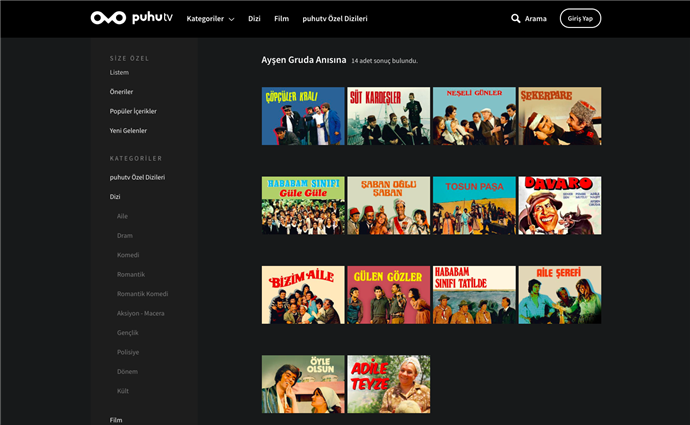Image resolution: width=690 pixels, height=425 pixels.
Task: Select Aile subcategory
Action: (x=122, y=216)
